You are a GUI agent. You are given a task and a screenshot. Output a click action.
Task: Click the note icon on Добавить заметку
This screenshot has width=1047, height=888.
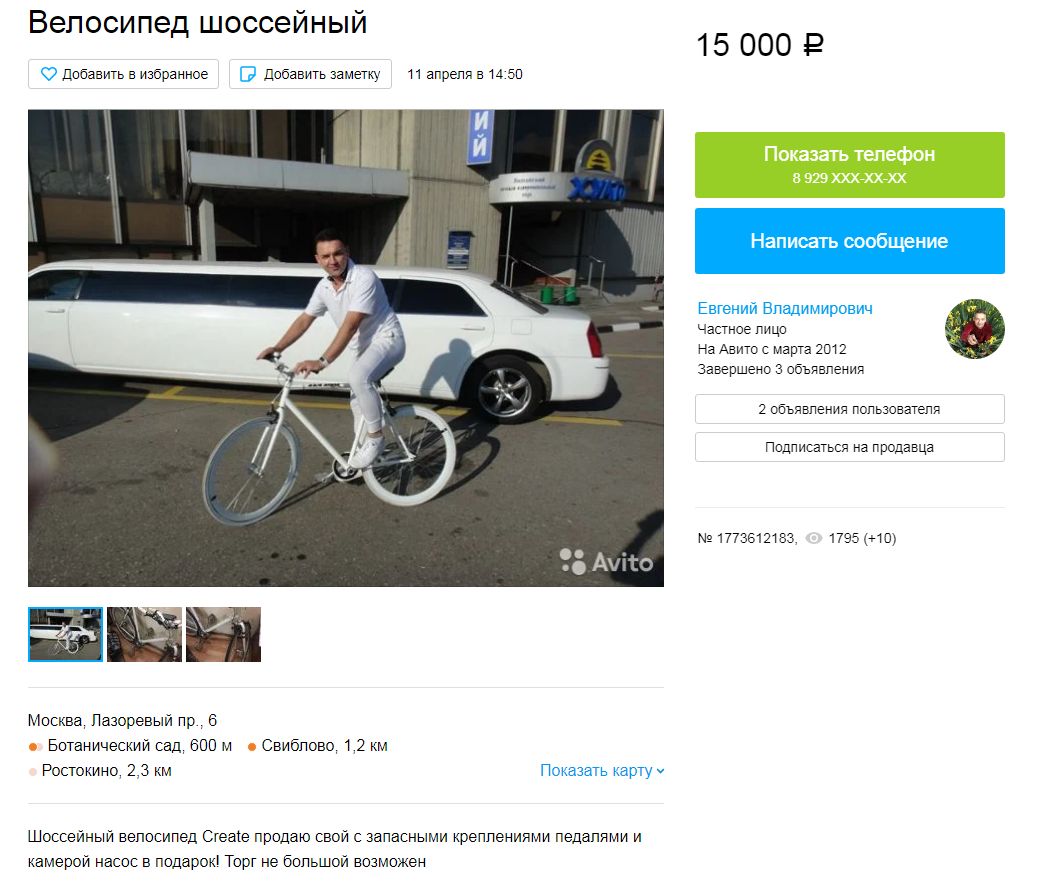pyautogui.click(x=248, y=74)
